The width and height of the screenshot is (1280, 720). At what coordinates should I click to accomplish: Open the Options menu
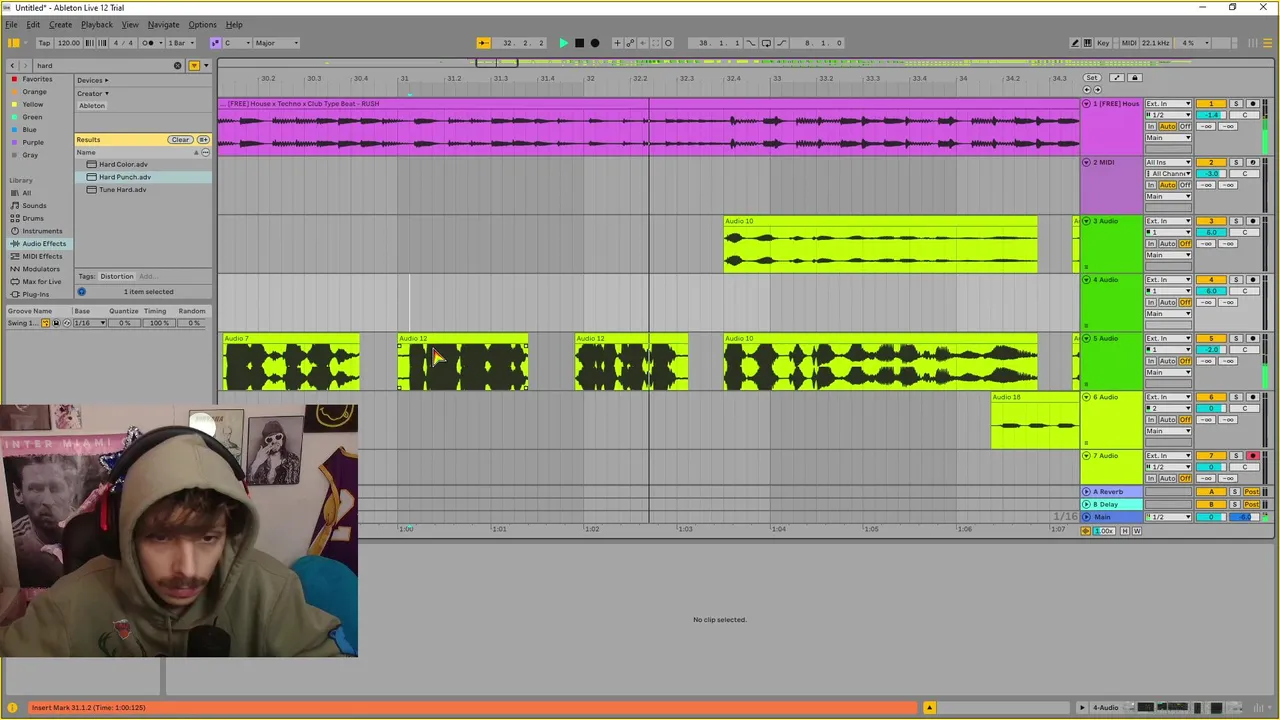pos(202,24)
